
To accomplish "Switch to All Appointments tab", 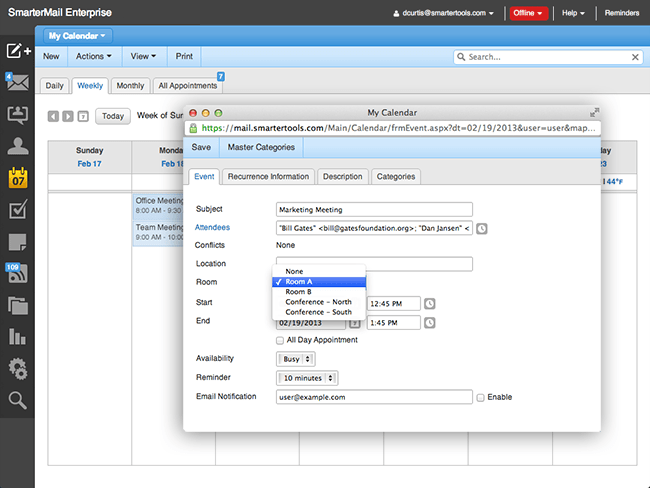I will [188, 86].
